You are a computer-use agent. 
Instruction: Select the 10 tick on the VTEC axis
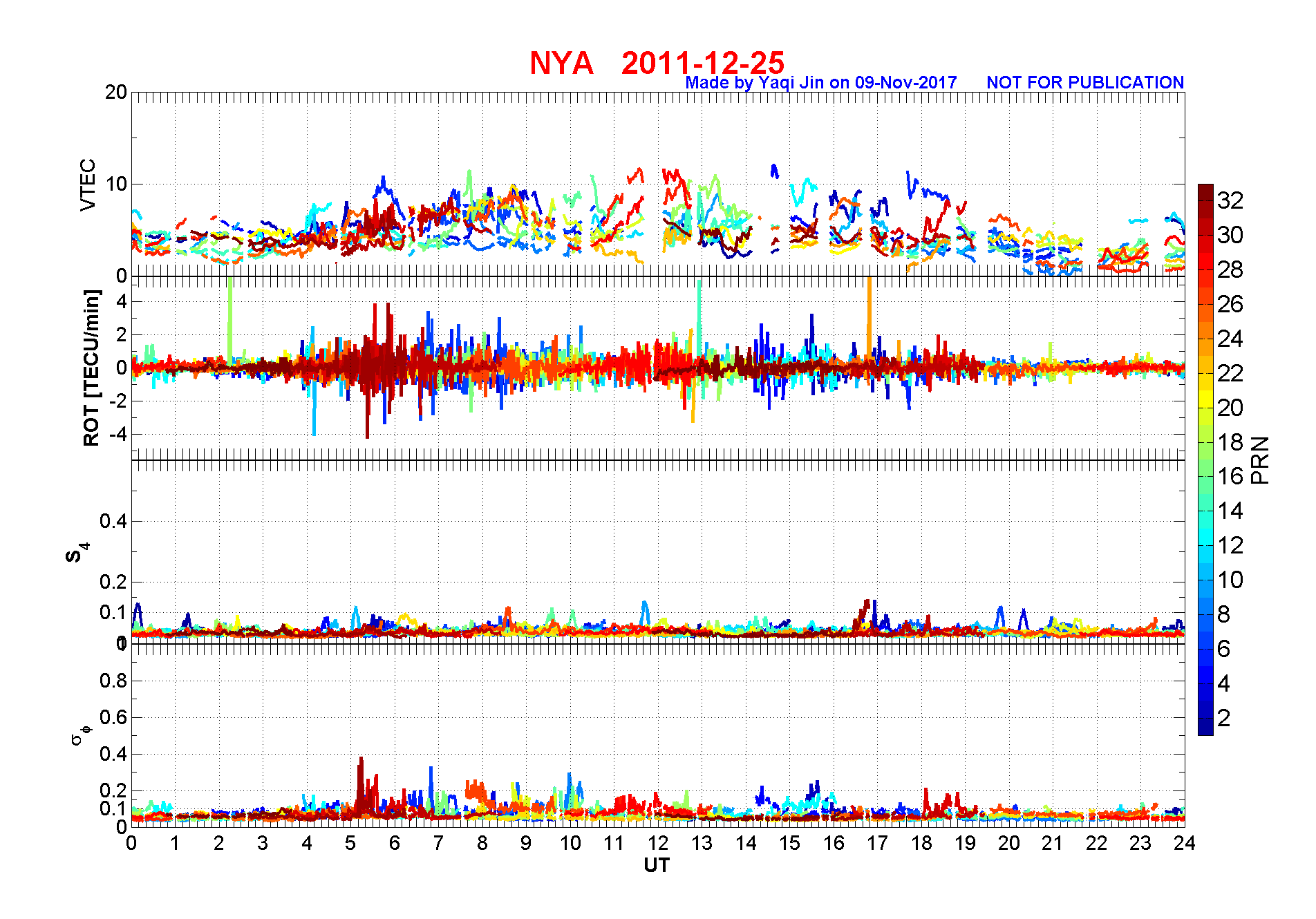116,184
